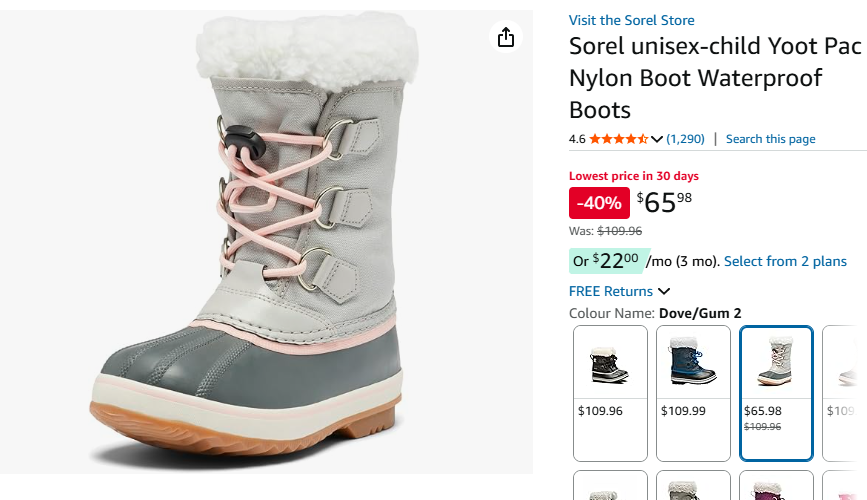The height and width of the screenshot is (500, 867).
Task: Select the grey boot swatch, second in second row
Action: pos(693,486)
